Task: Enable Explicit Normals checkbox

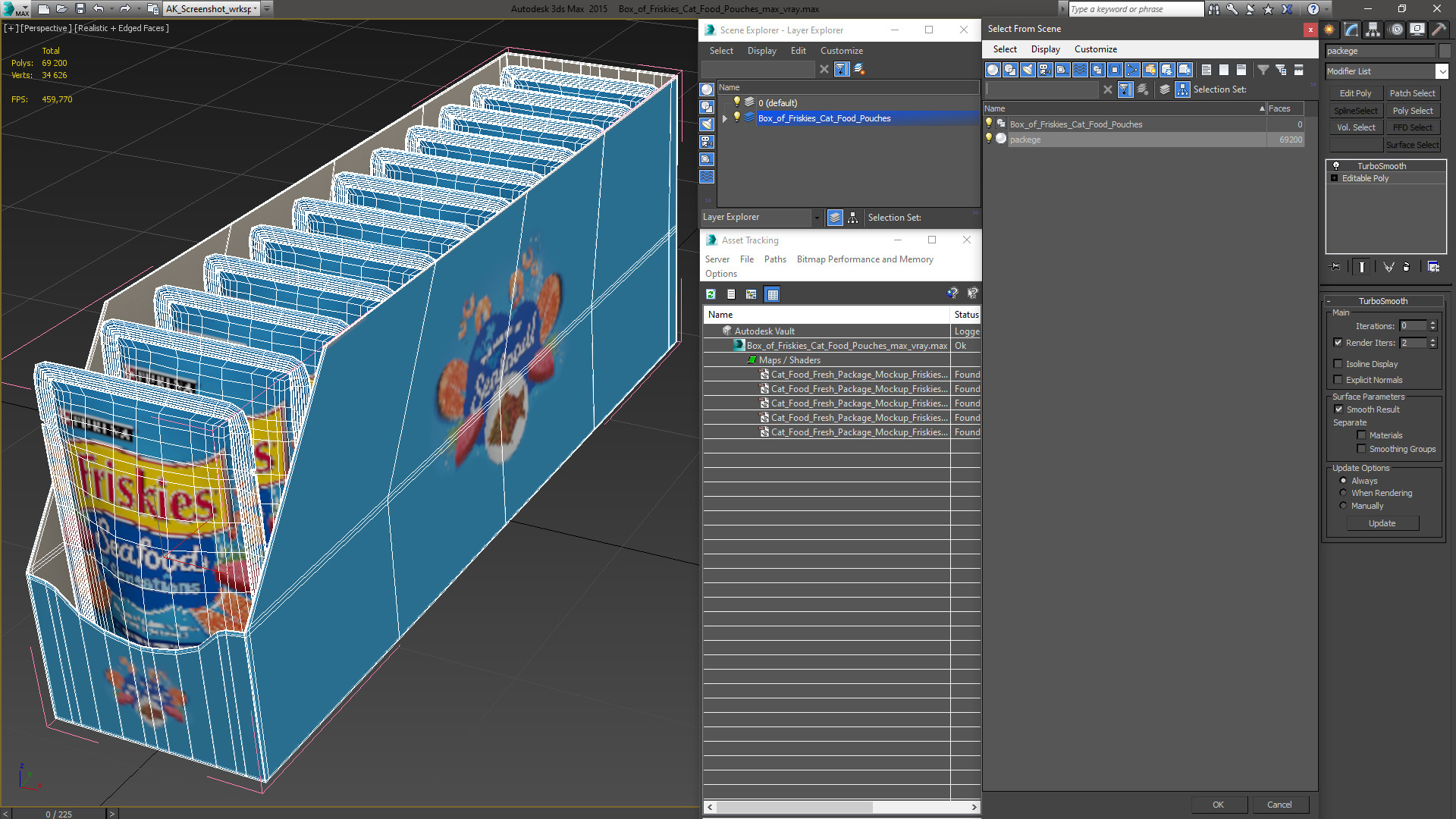Action: (1338, 380)
